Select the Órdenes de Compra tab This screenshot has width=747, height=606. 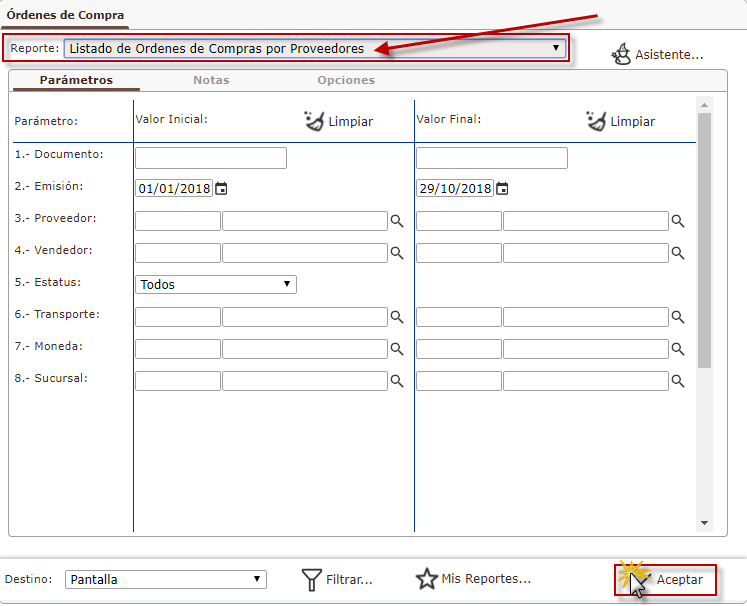pos(65,15)
